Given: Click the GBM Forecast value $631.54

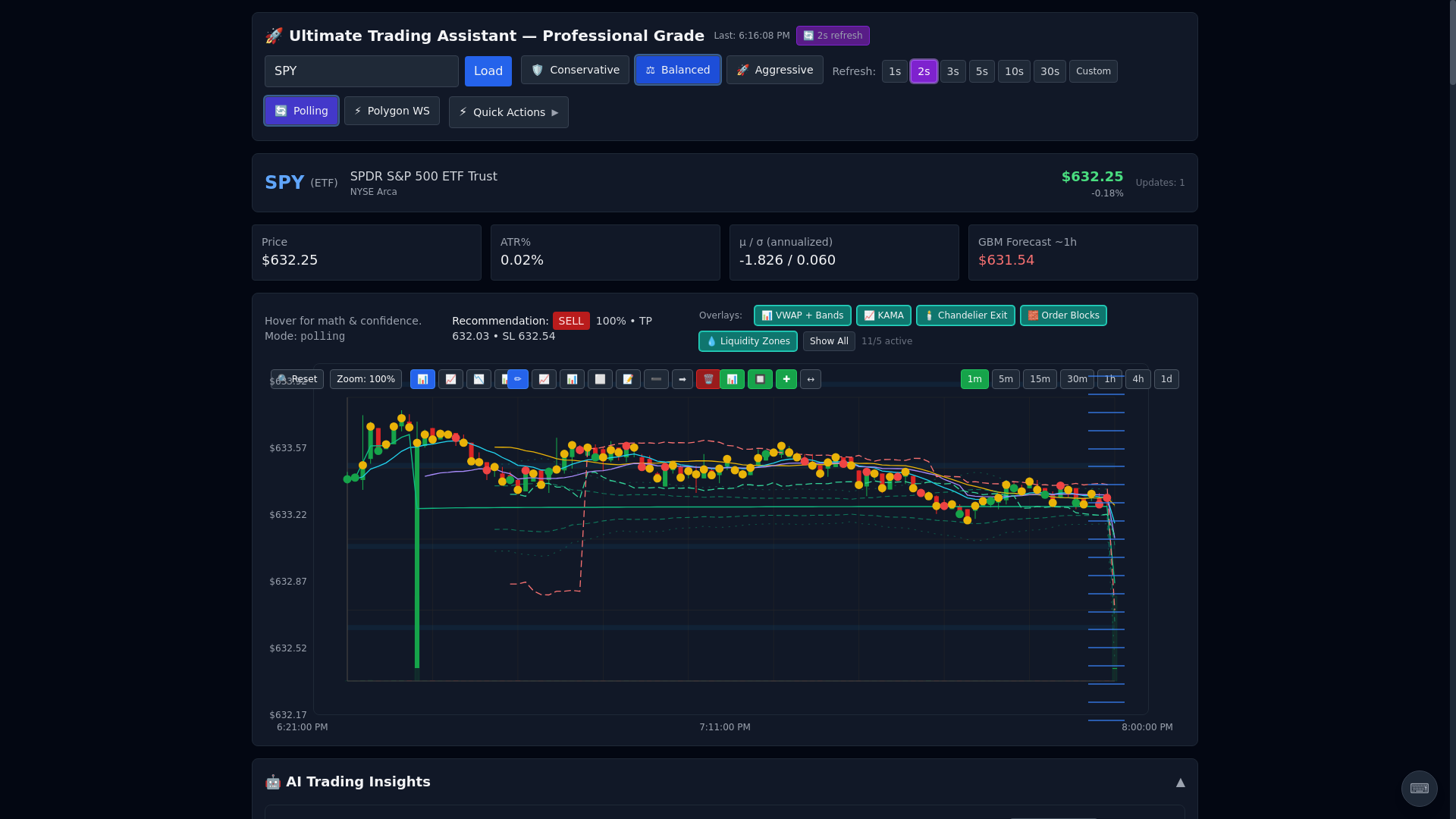Looking at the screenshot, I should pyautogui.click(x=1006, y=260).
